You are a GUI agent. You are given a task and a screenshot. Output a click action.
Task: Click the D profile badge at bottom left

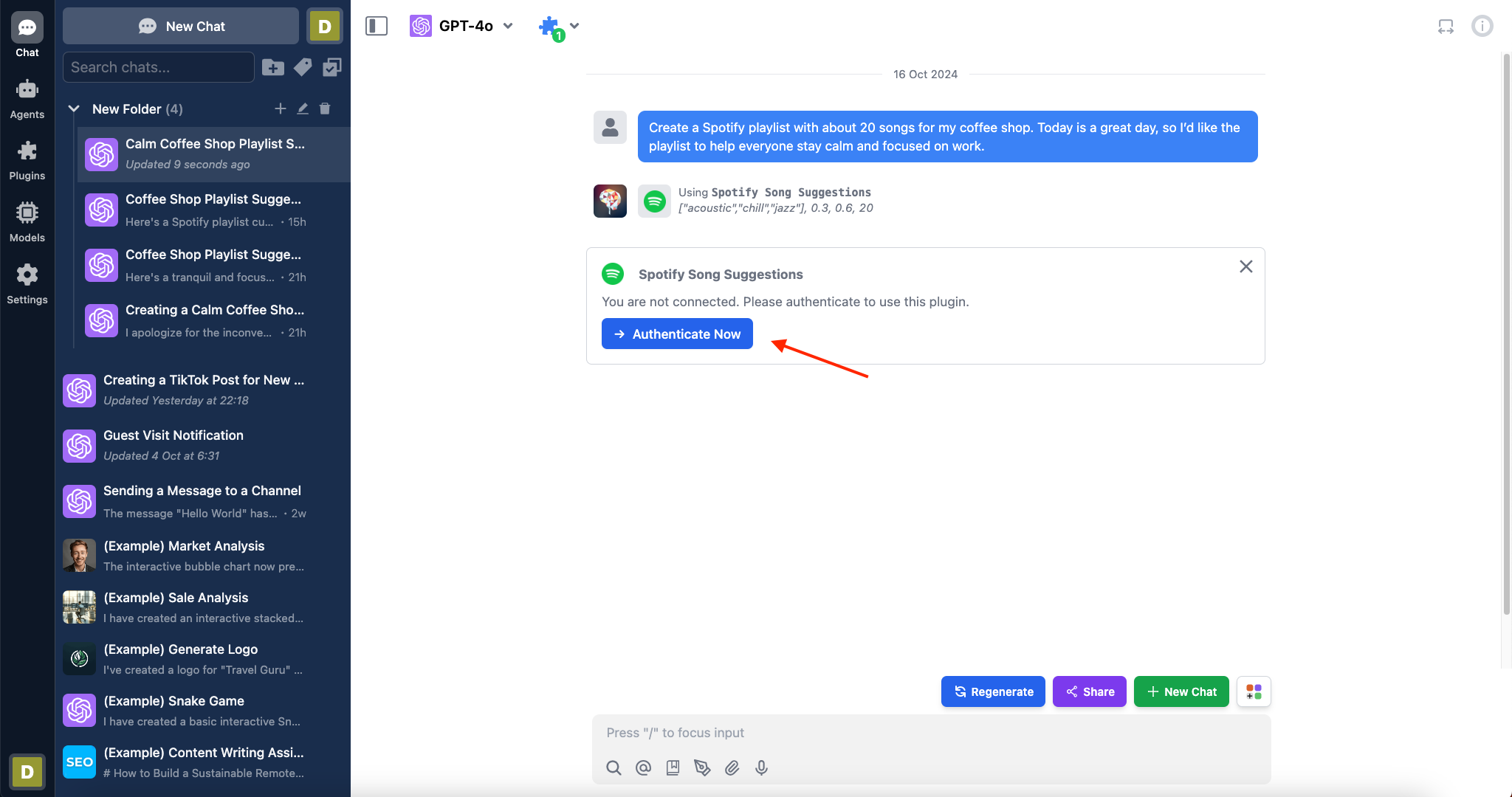27,772
